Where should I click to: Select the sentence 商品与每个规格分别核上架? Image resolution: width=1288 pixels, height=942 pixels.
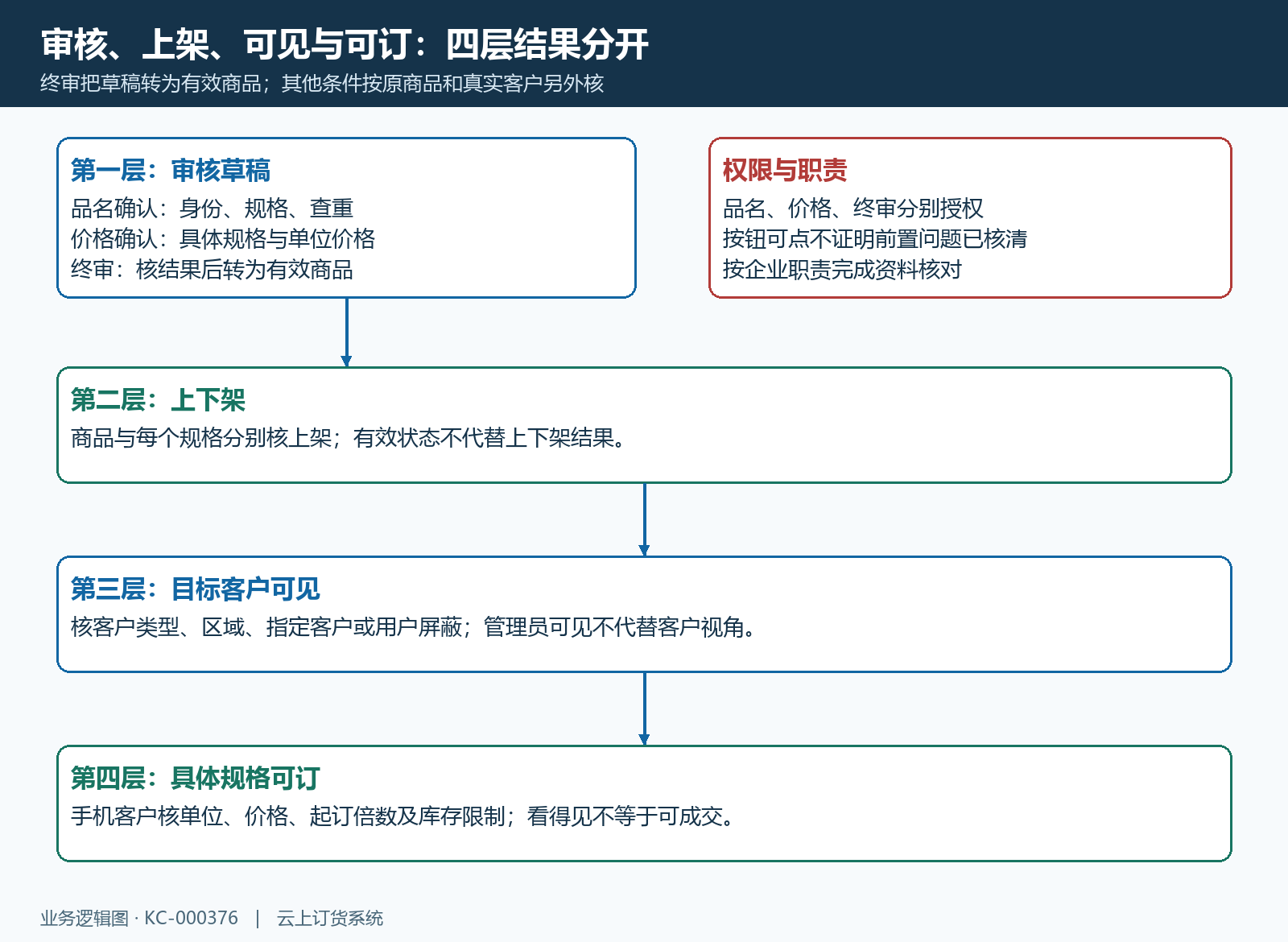tap(201, 438)
